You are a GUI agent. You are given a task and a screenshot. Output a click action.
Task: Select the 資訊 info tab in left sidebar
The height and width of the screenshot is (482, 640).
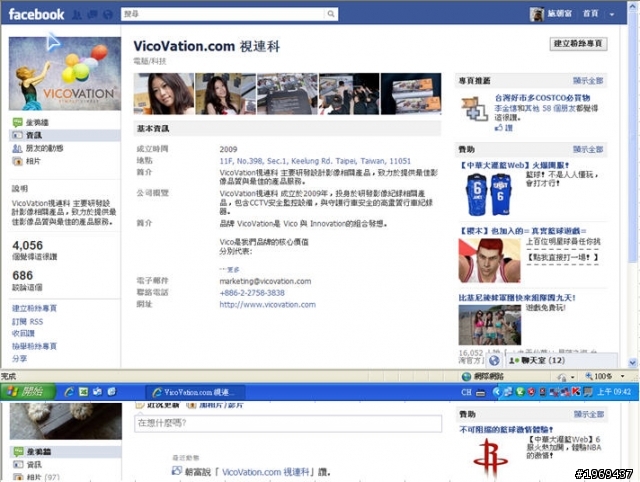(65, 135)
